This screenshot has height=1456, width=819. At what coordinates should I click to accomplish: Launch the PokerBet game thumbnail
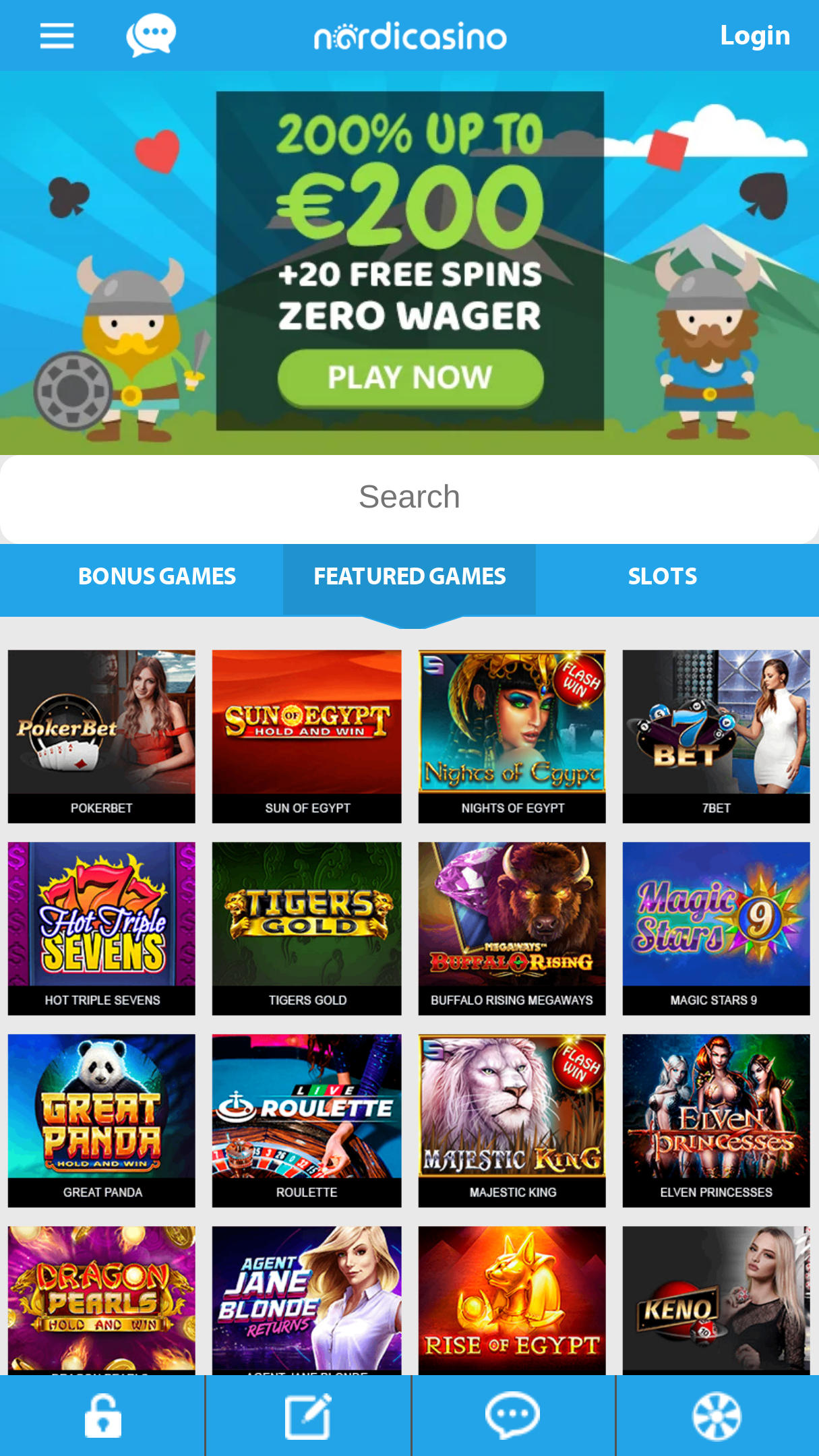click(102, 736)
